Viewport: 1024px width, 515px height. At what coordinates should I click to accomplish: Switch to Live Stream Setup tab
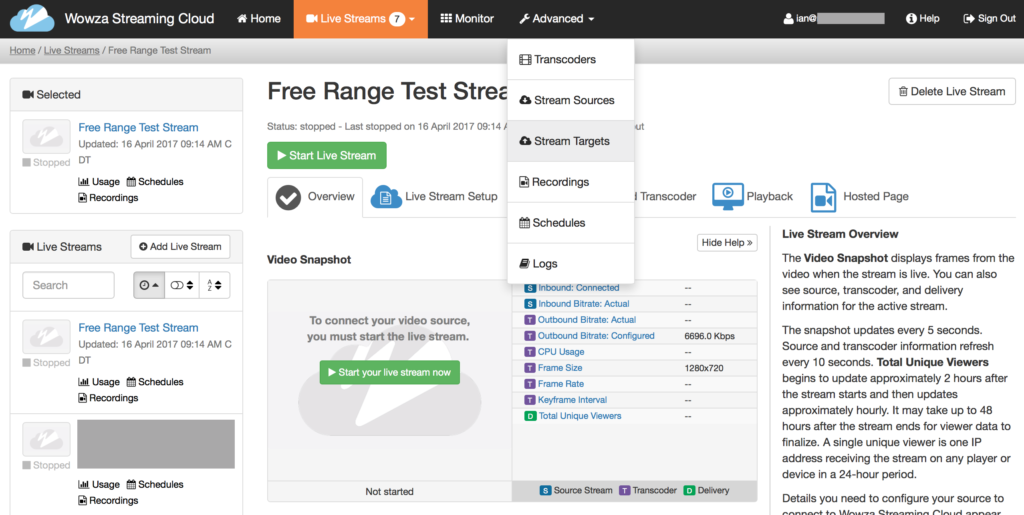pos(434,196)
